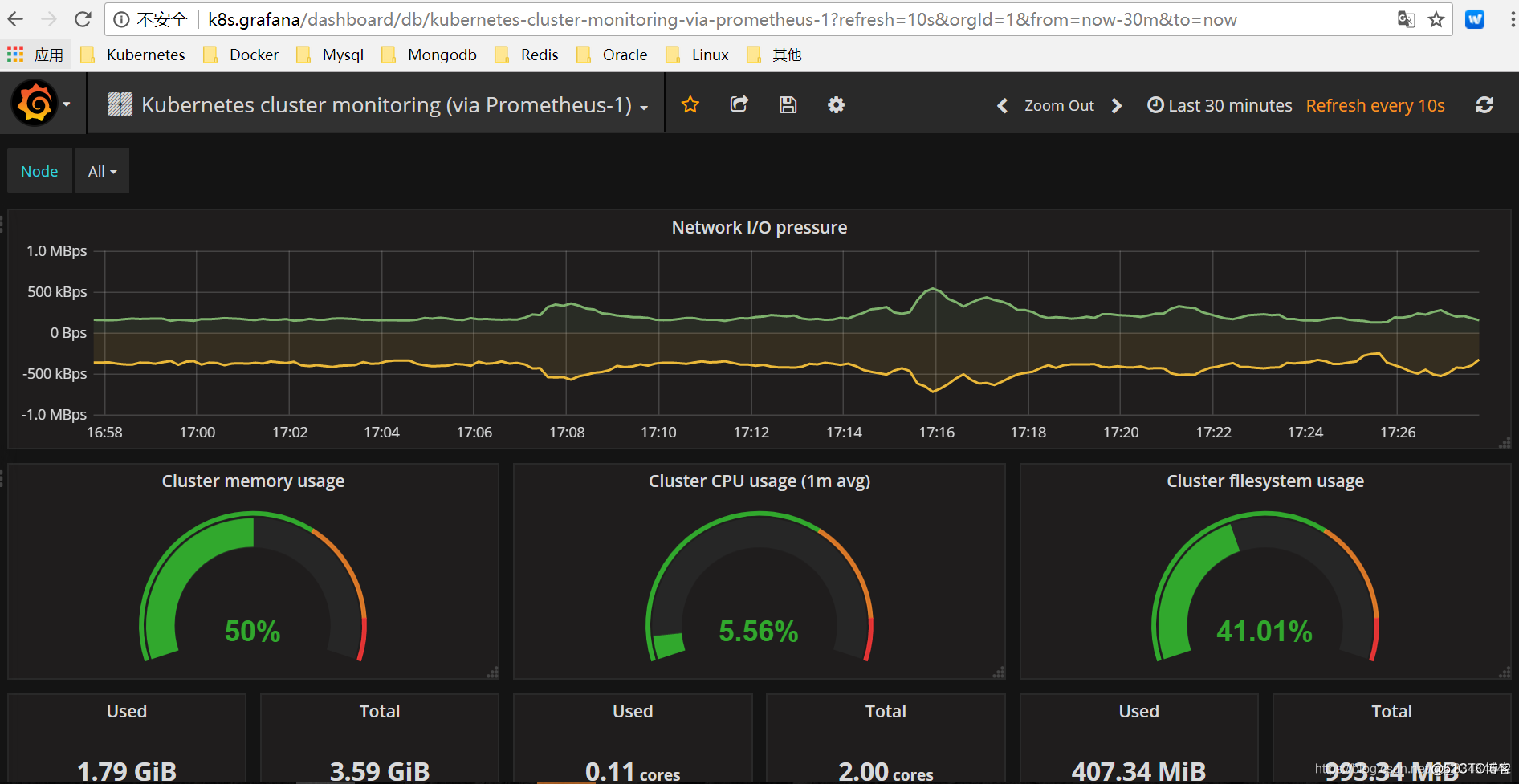Image resolution: width=1519 pixels, height=784 pixels.
Task: Open the Cluster CPU usage (1m avg) title menu
Action: (x=759, y=481)
